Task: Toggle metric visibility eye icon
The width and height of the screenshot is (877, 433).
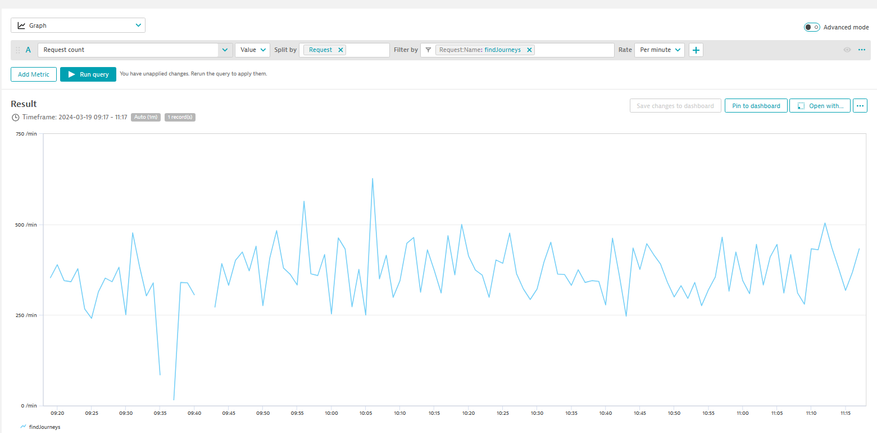Action: pos(847,50)
